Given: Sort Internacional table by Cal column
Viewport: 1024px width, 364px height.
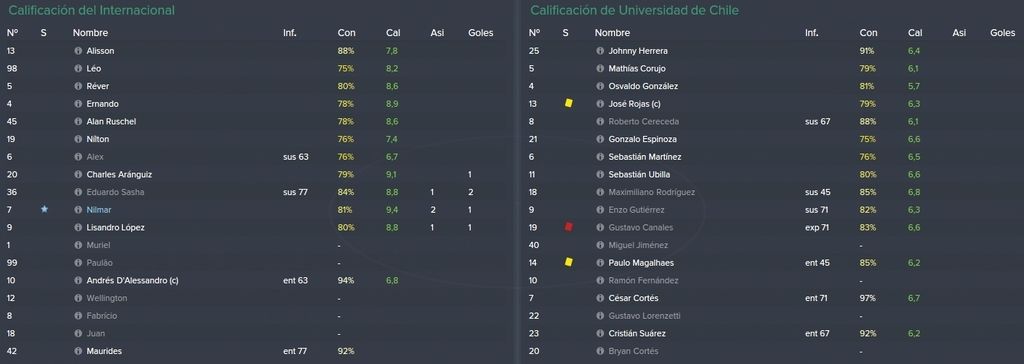Looking at the screenshot, I should click(393, 33).
